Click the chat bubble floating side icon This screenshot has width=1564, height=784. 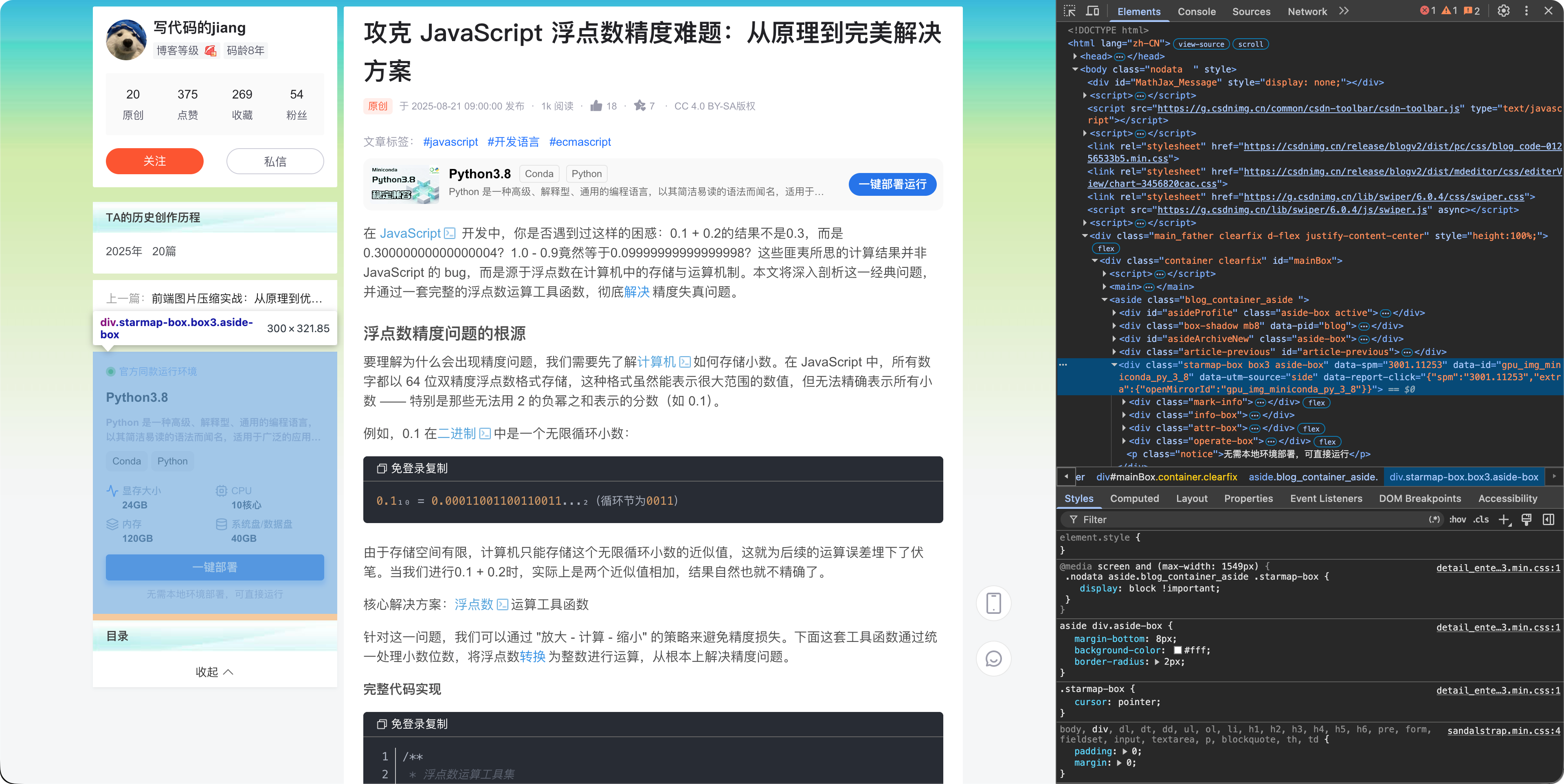(x=993, y=658)
